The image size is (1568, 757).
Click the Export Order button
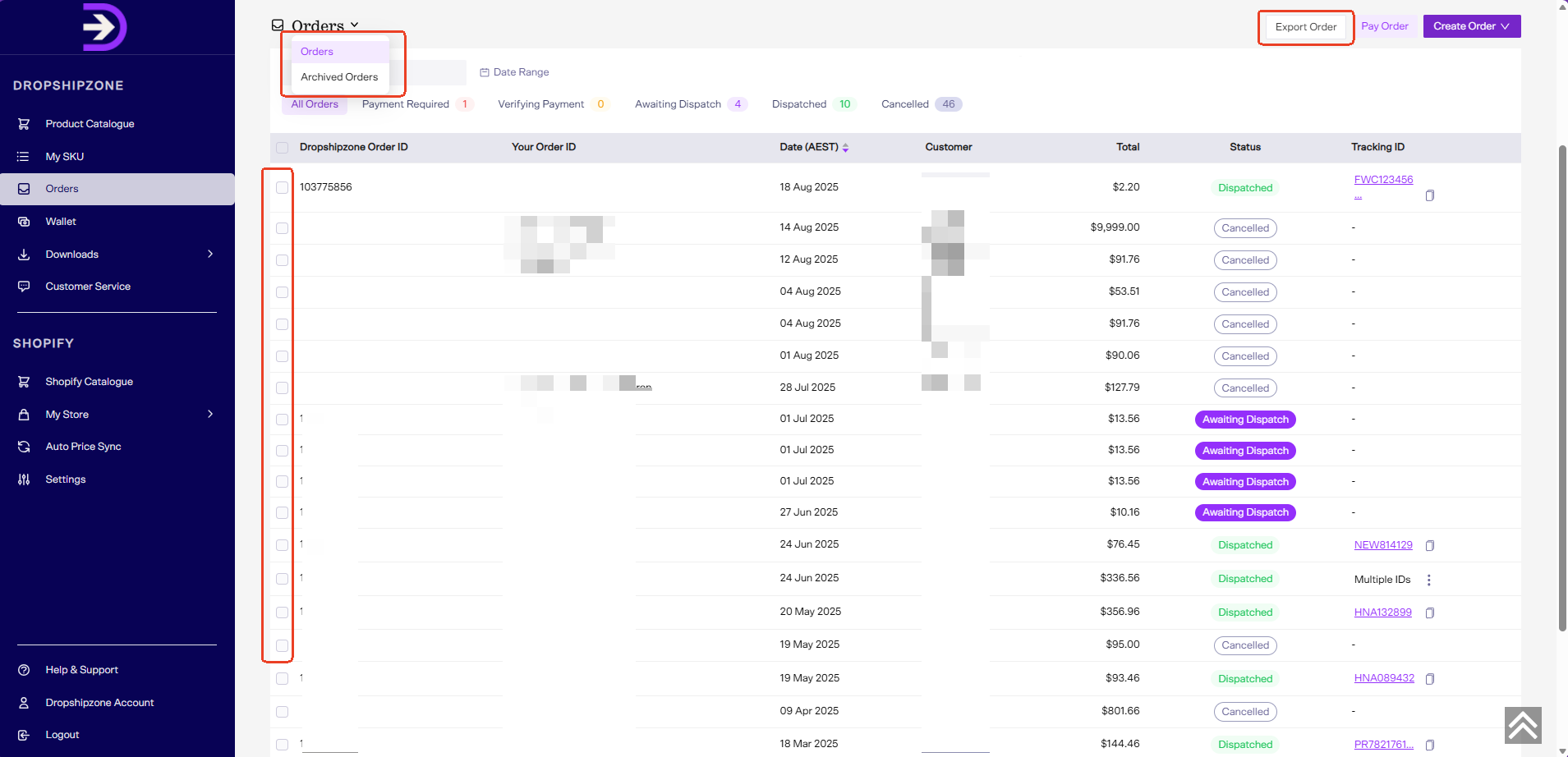pyautogui.click(x=1306, y=27)
